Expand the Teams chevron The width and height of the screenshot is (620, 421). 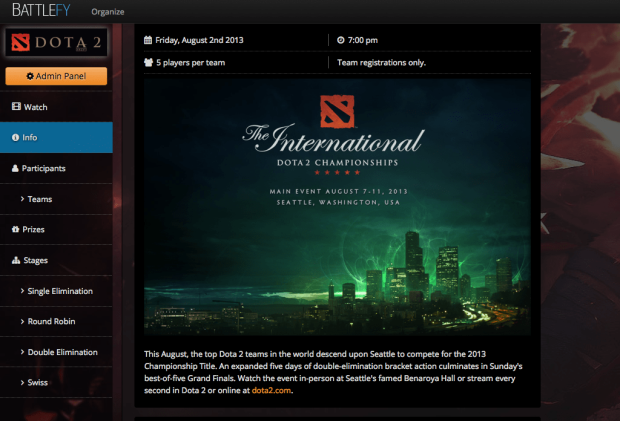tap(23, 199)
